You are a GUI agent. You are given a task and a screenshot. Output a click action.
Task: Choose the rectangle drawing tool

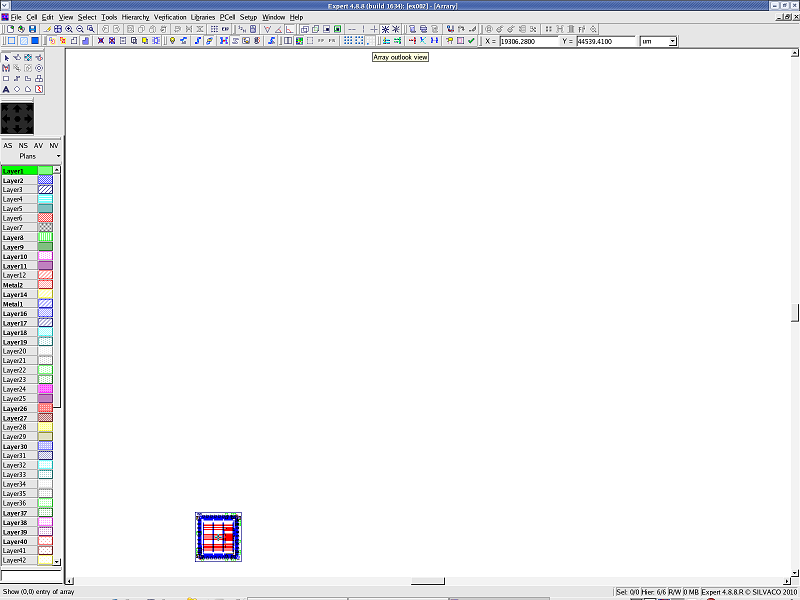(x=6, y=78)
